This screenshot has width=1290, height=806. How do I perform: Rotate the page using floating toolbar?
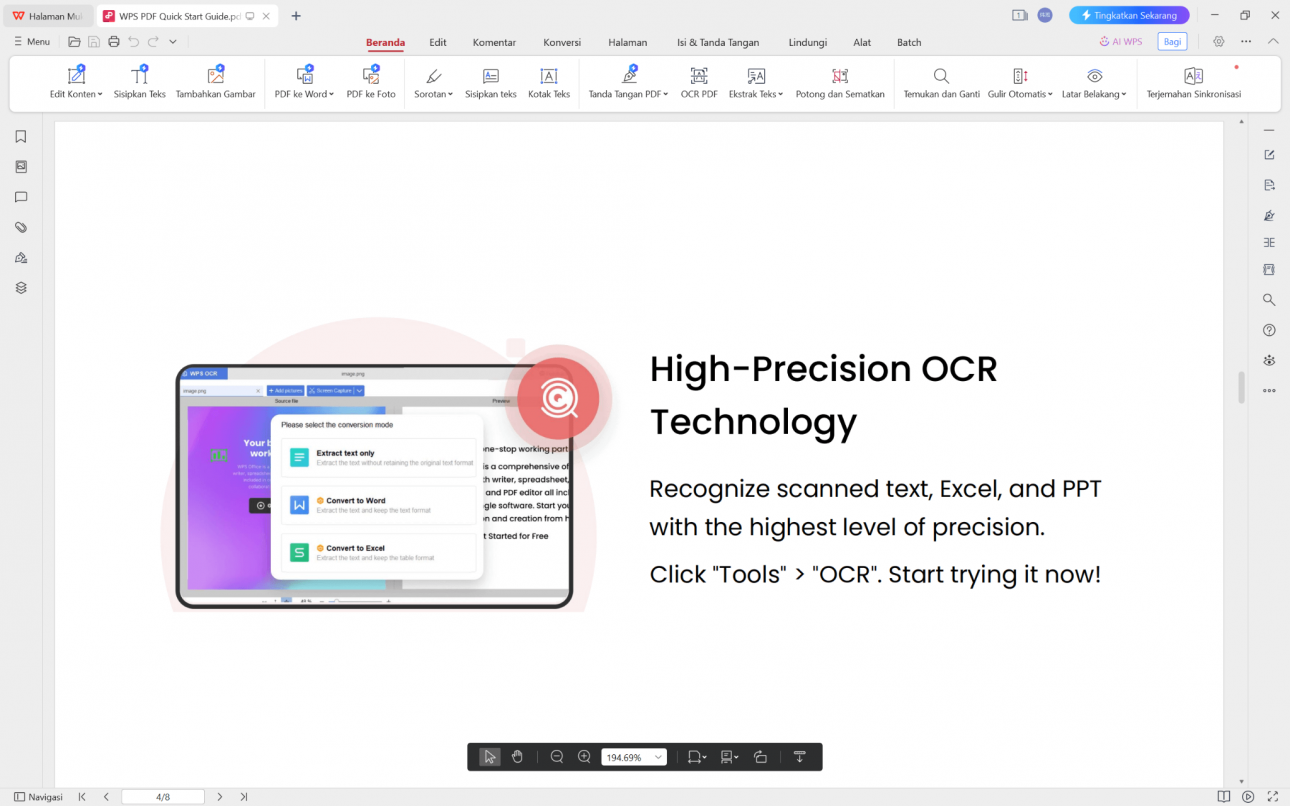[760, 757]
